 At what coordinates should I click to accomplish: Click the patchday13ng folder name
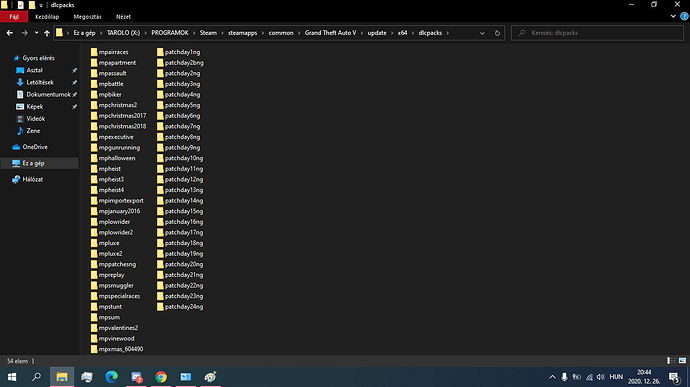tap(184, 190)
